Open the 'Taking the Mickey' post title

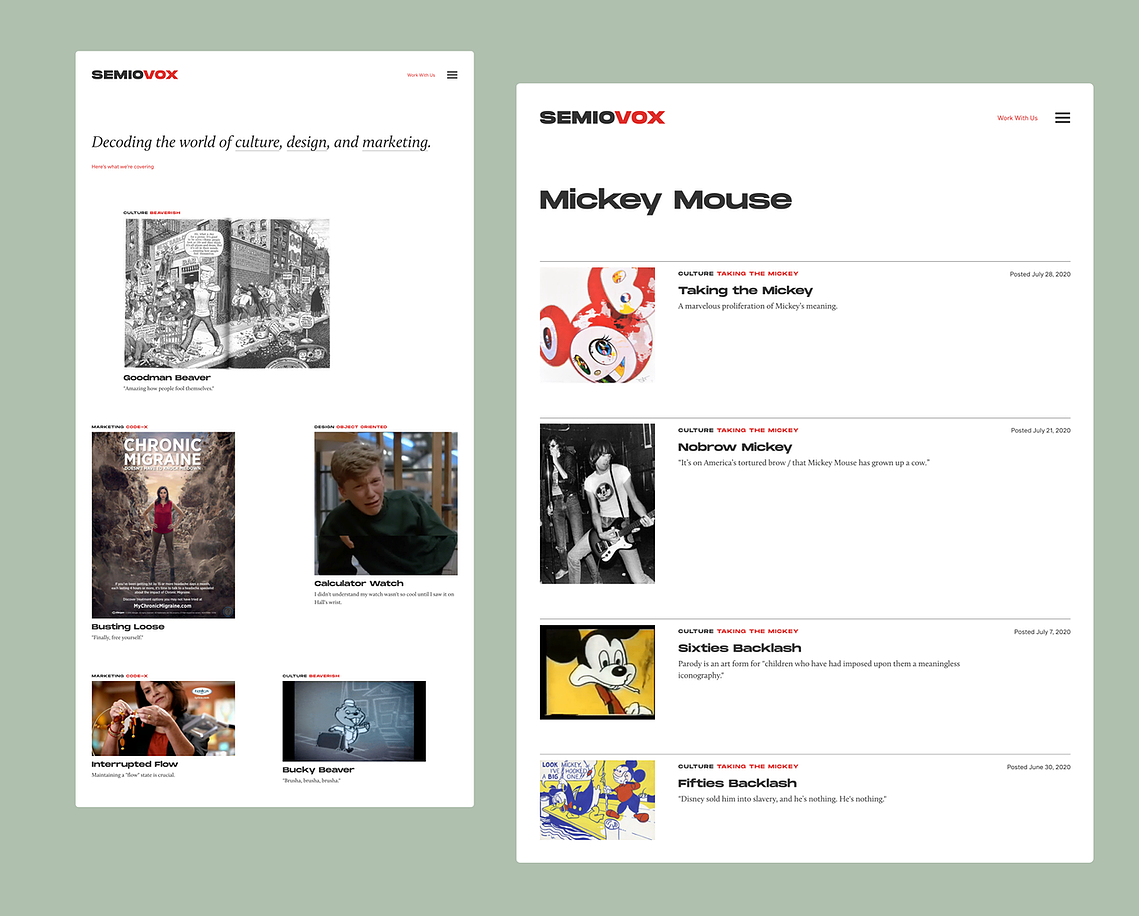745,291
